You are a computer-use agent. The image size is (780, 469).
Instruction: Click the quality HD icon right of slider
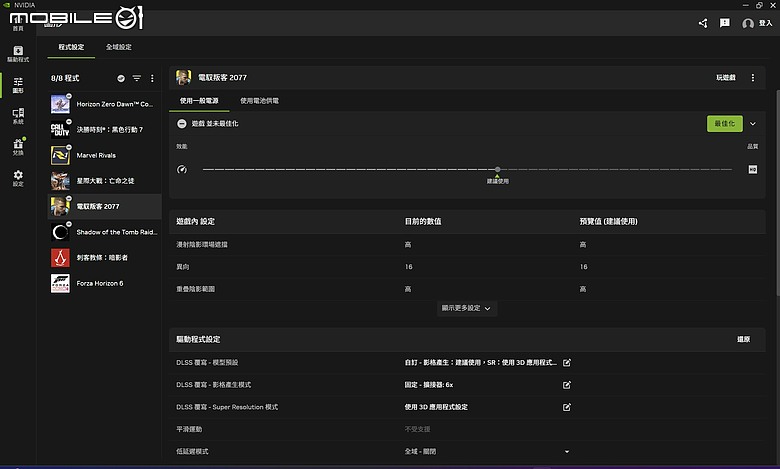(x=753, y=170)
